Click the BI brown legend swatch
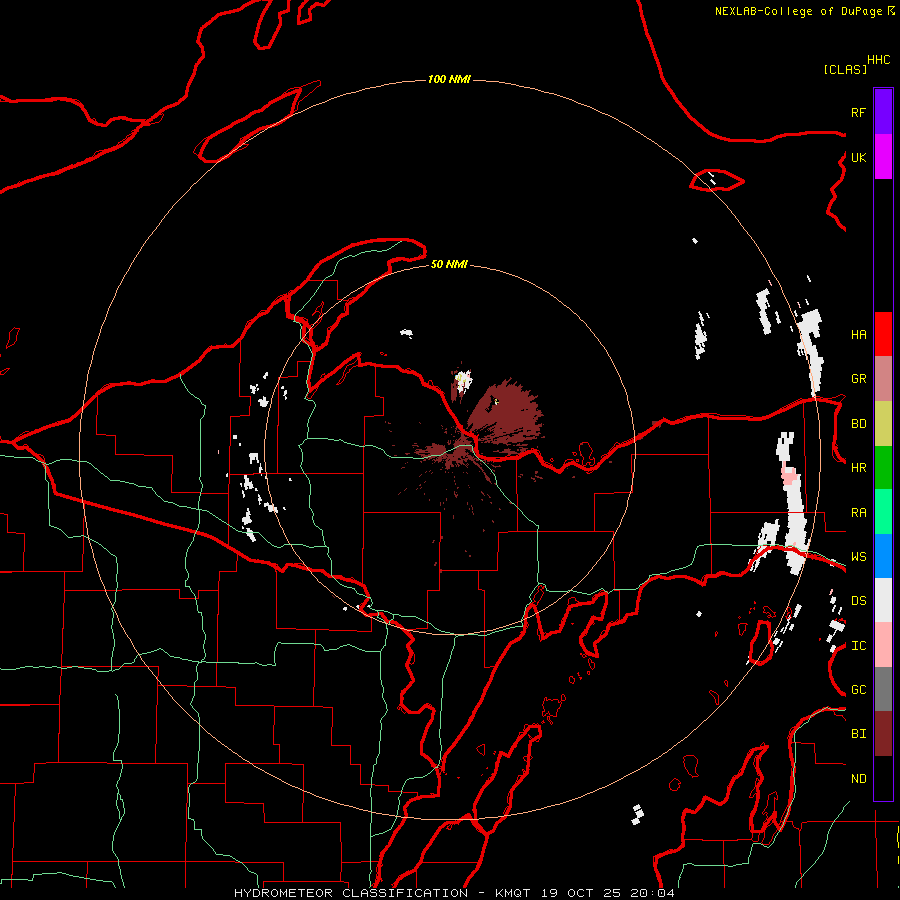Viewport: 900px width, 900px height. tap(883, 734)
